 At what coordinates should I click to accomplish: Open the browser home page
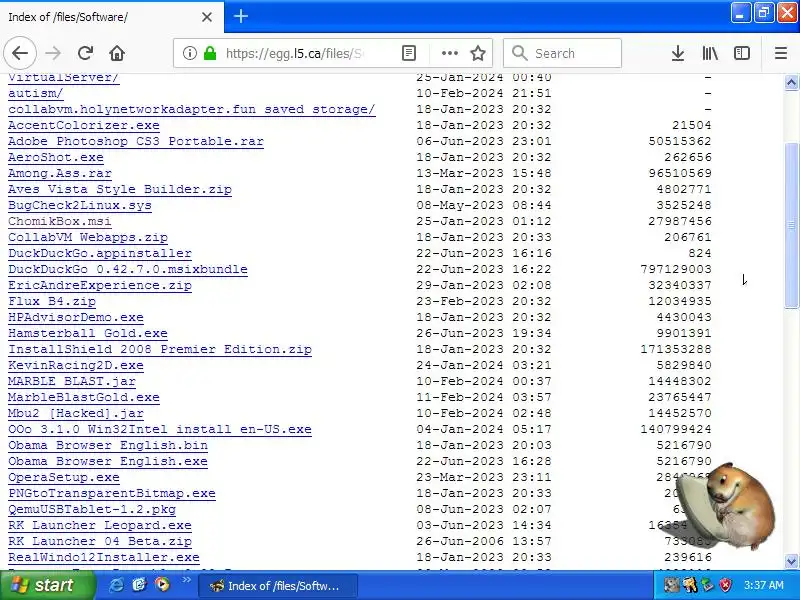pyautogui.click(x=117, y=53)
